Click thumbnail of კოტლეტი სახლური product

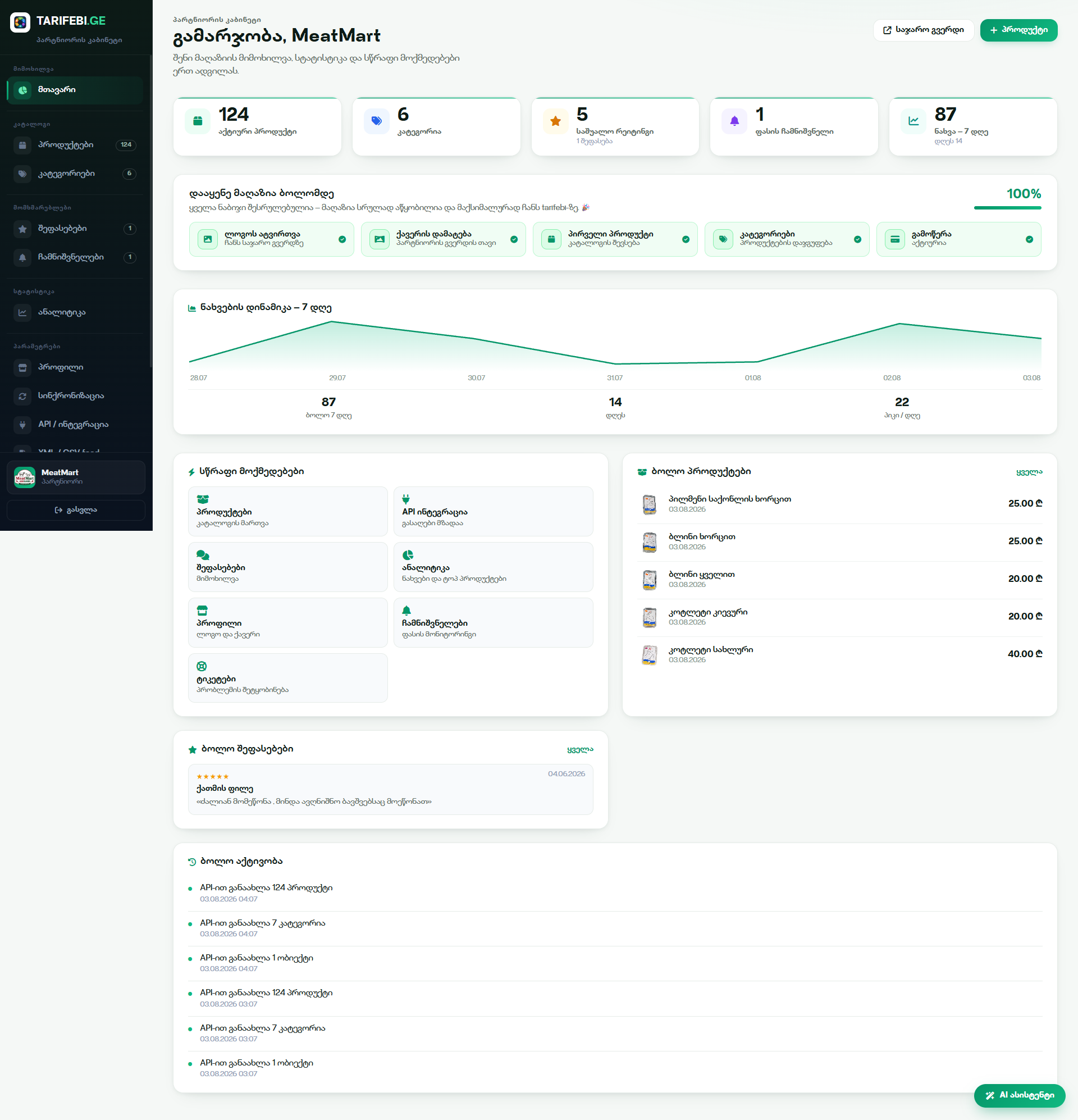tap(650, 655)
